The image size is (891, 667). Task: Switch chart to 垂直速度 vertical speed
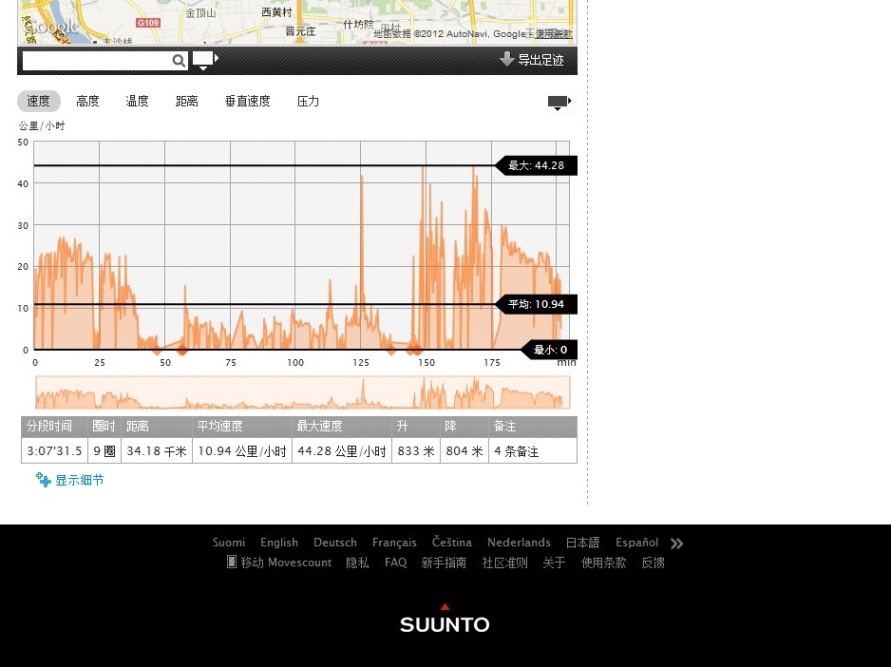247,101
